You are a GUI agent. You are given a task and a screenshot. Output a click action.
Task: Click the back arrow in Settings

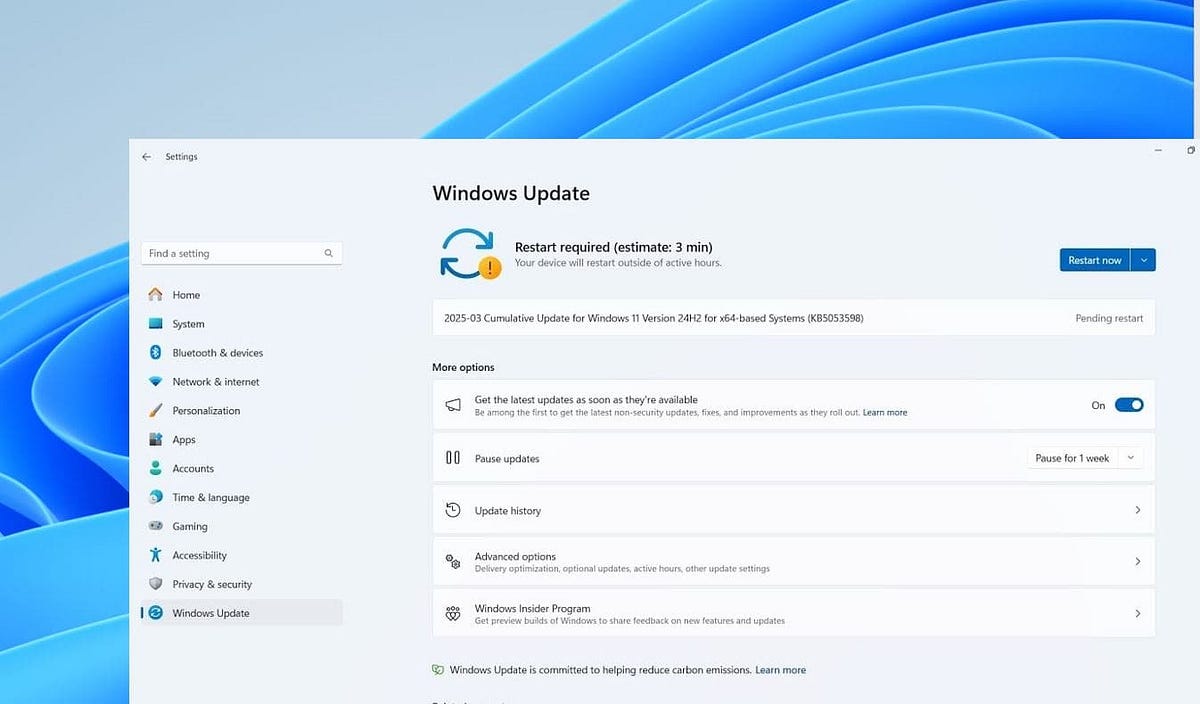point(147,157)
